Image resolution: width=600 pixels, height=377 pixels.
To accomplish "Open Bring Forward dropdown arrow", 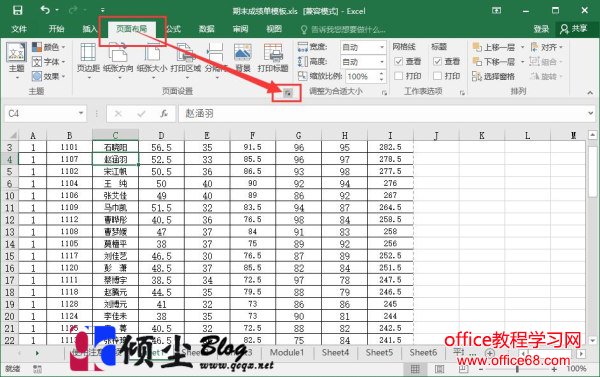I will 522,47.
